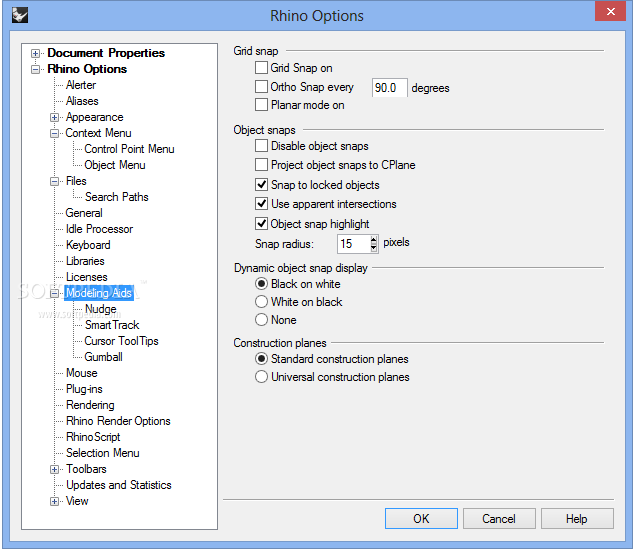The image size is (633, 549).
Task: Open the Idle Processor page
Action: 99,229
